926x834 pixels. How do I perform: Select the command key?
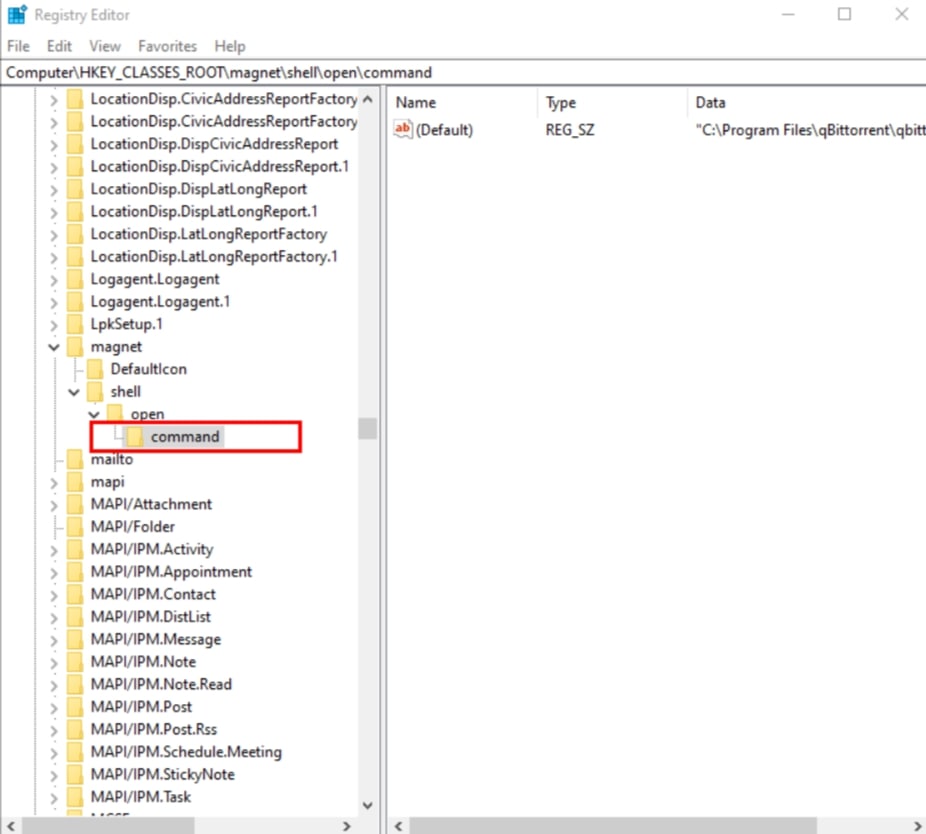pos(185,436)
